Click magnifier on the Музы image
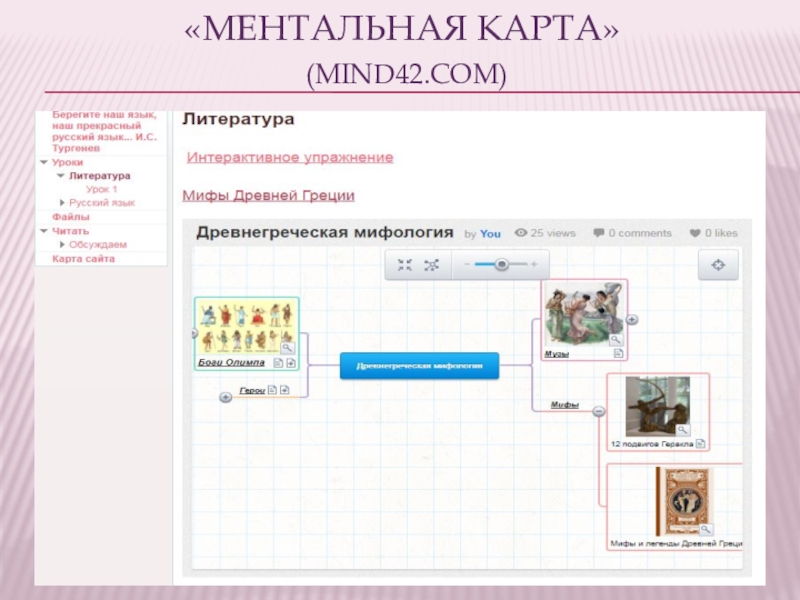The width and height of the screenshot is (800, 600). point(616,339)
